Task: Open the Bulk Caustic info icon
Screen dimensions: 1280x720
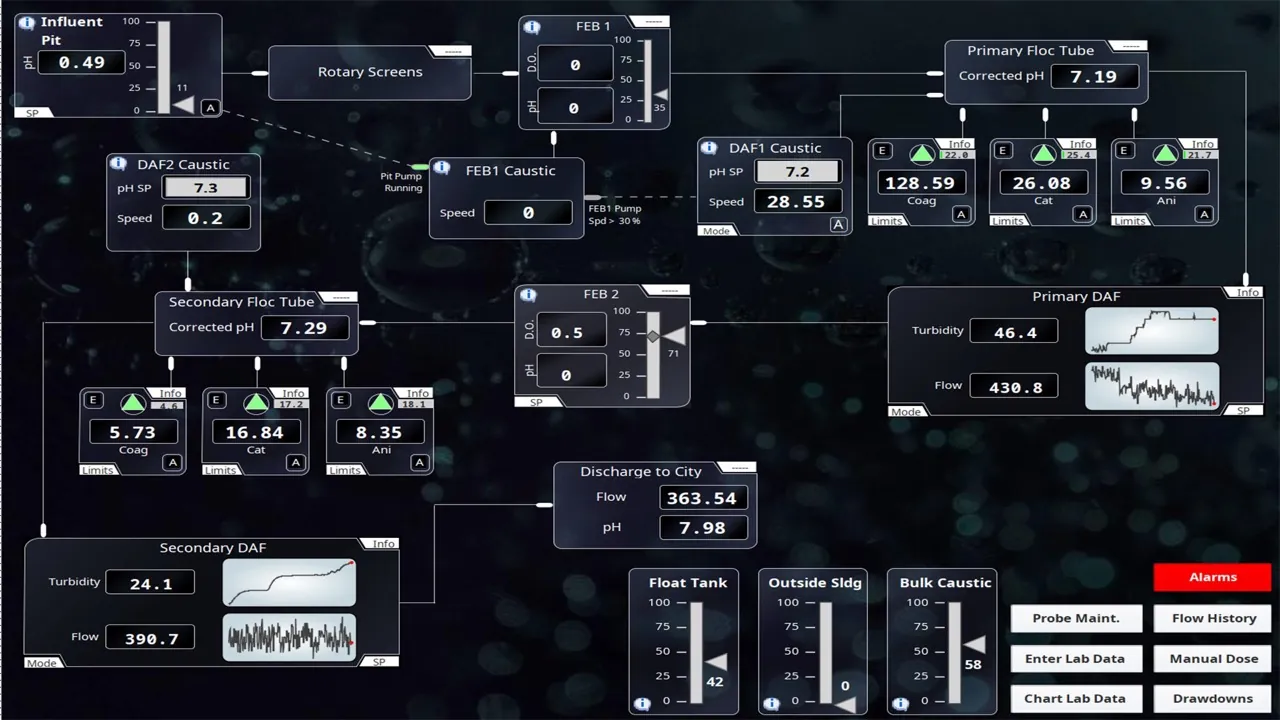Action: click(900, 703)
